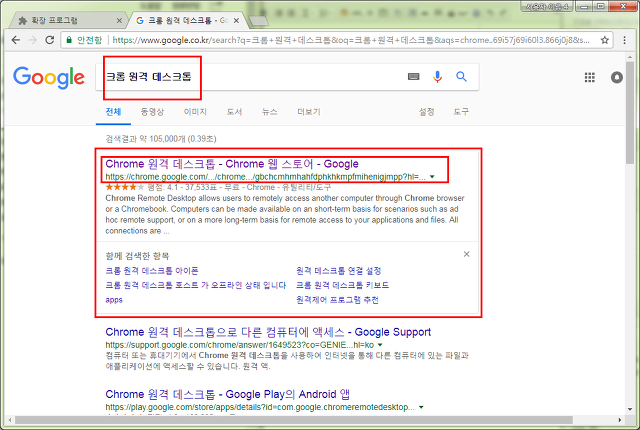This screenshot has width=640, height=430.
Task: Open a new tab button
Action: (258, 21)
